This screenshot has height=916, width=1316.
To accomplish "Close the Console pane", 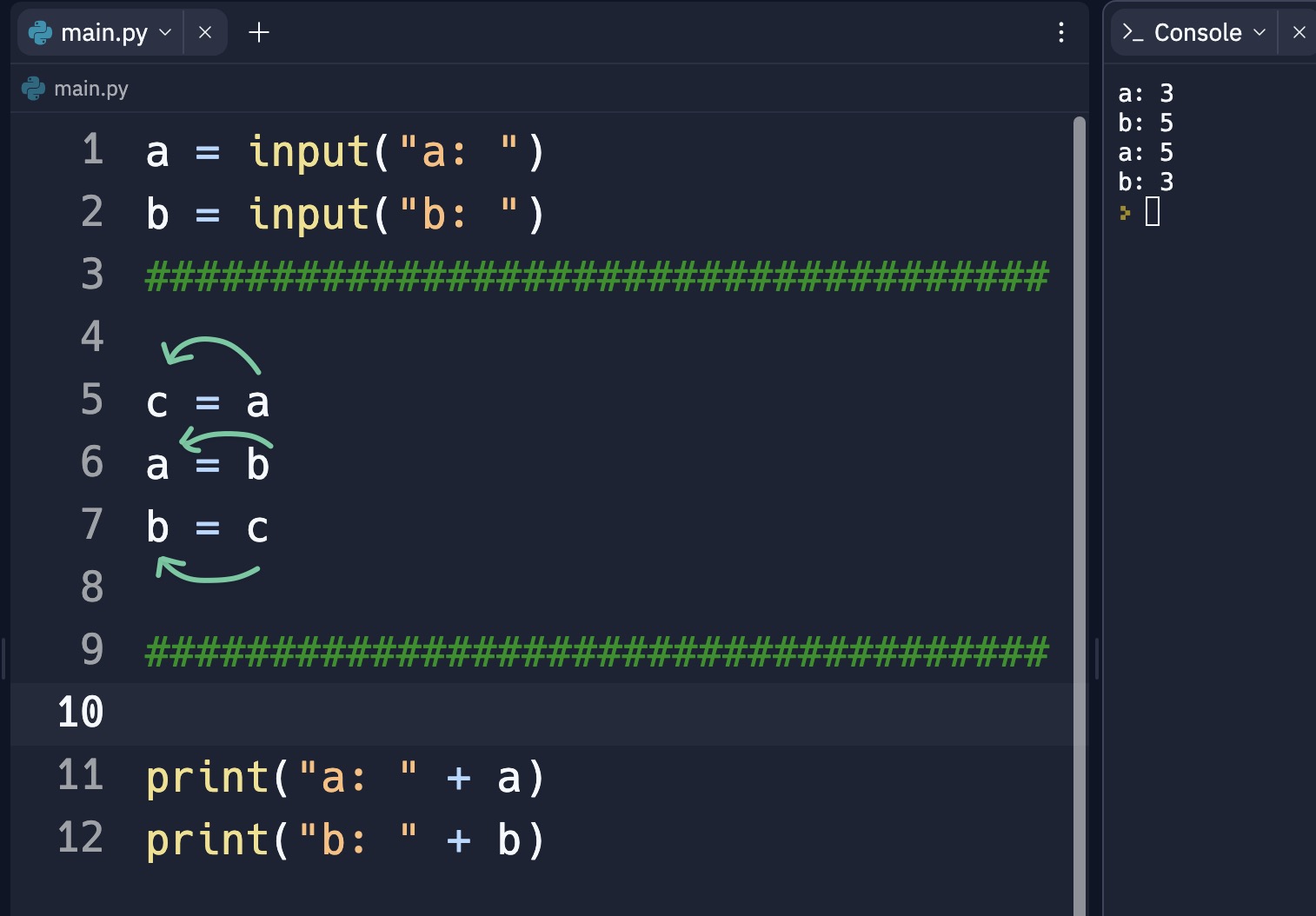I will pyautogui.click(x=1299, y=33).
